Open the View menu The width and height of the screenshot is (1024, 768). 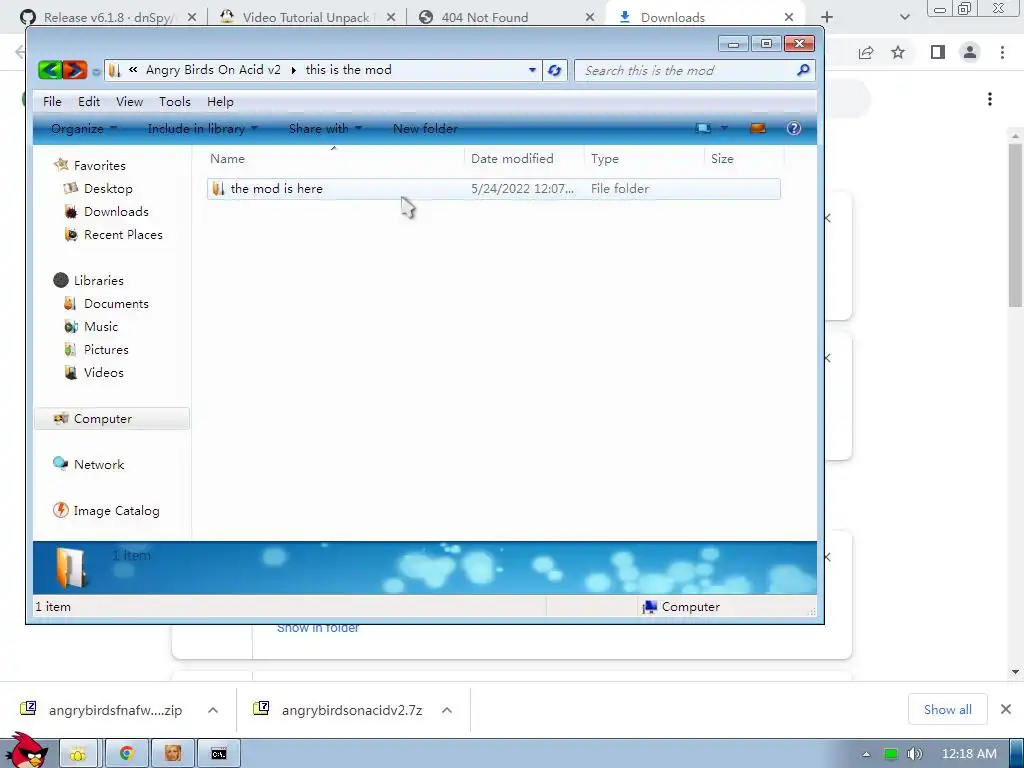[129, 102]
